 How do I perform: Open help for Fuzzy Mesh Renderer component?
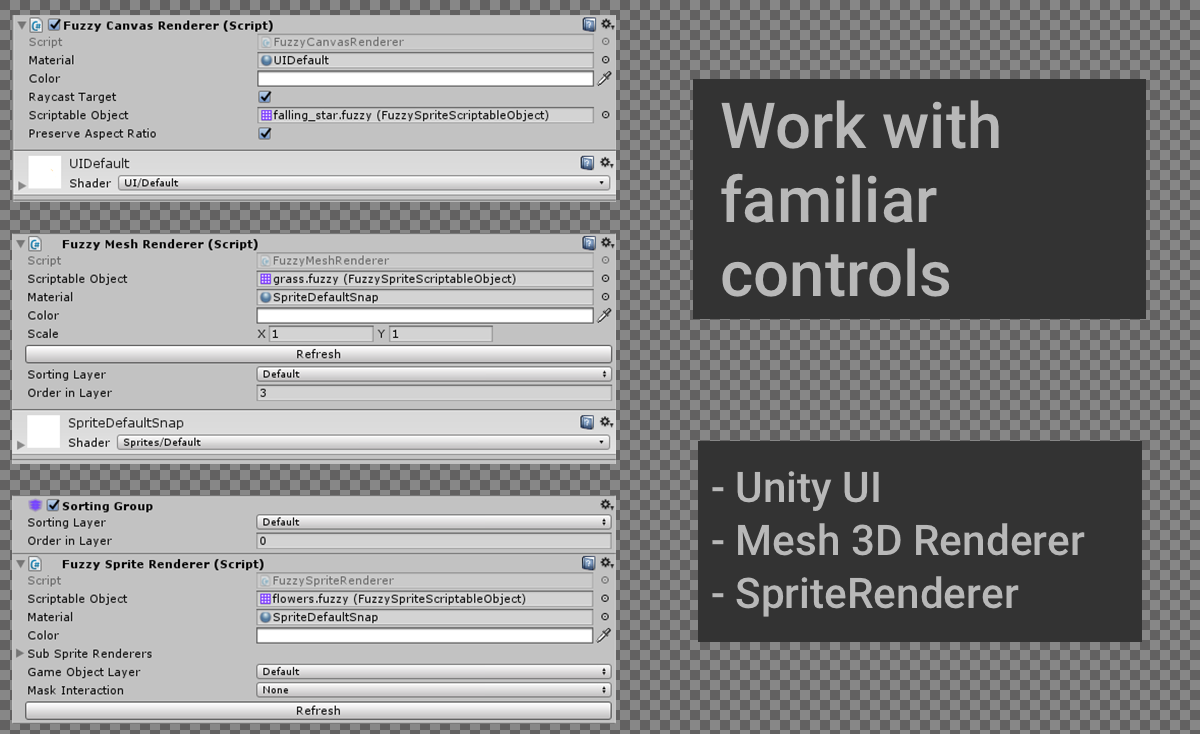click(588, 243)
